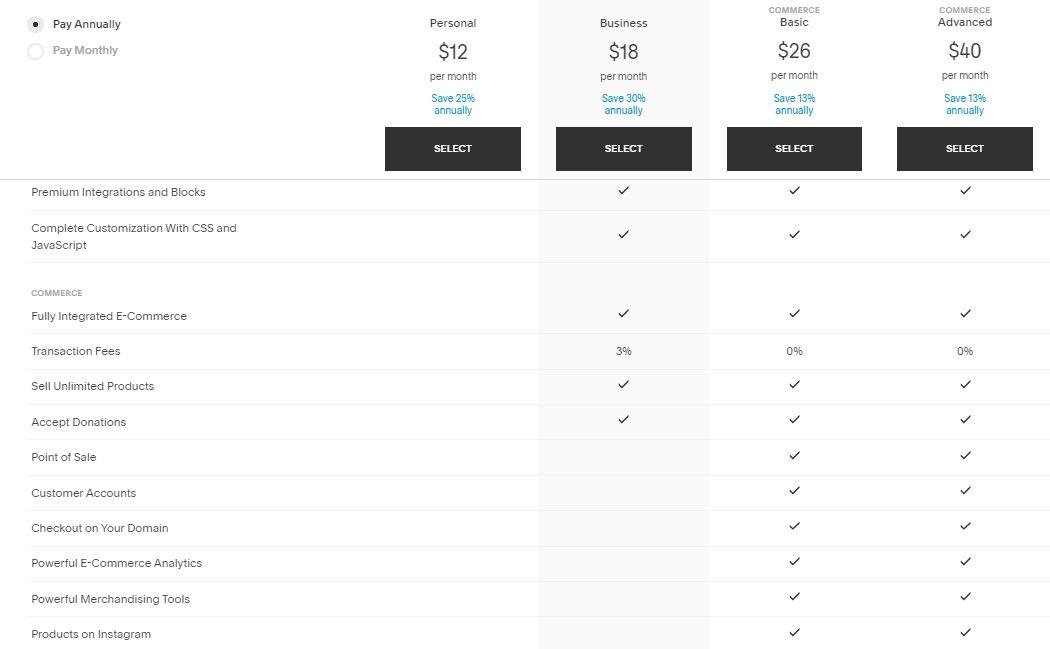Viewport: 1050px width, 649px height.
Task: Click the Business plan checkmark for Accept Donations
Action: click(623, 421)
